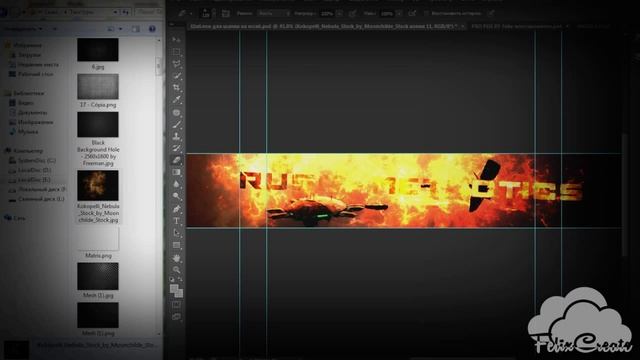Toggle Quick Mask mode
This screenshot has width=640, height=360.
point(176,305)
